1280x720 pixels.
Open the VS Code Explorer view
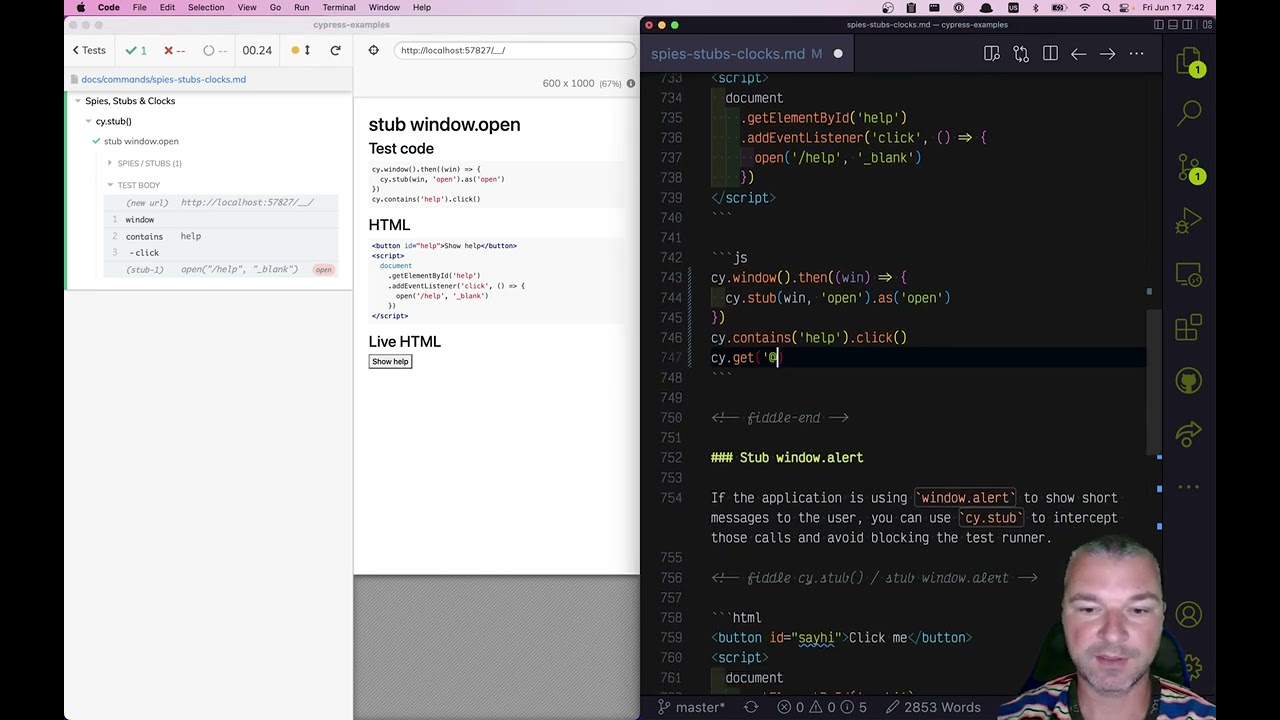tap(1189, 62)
